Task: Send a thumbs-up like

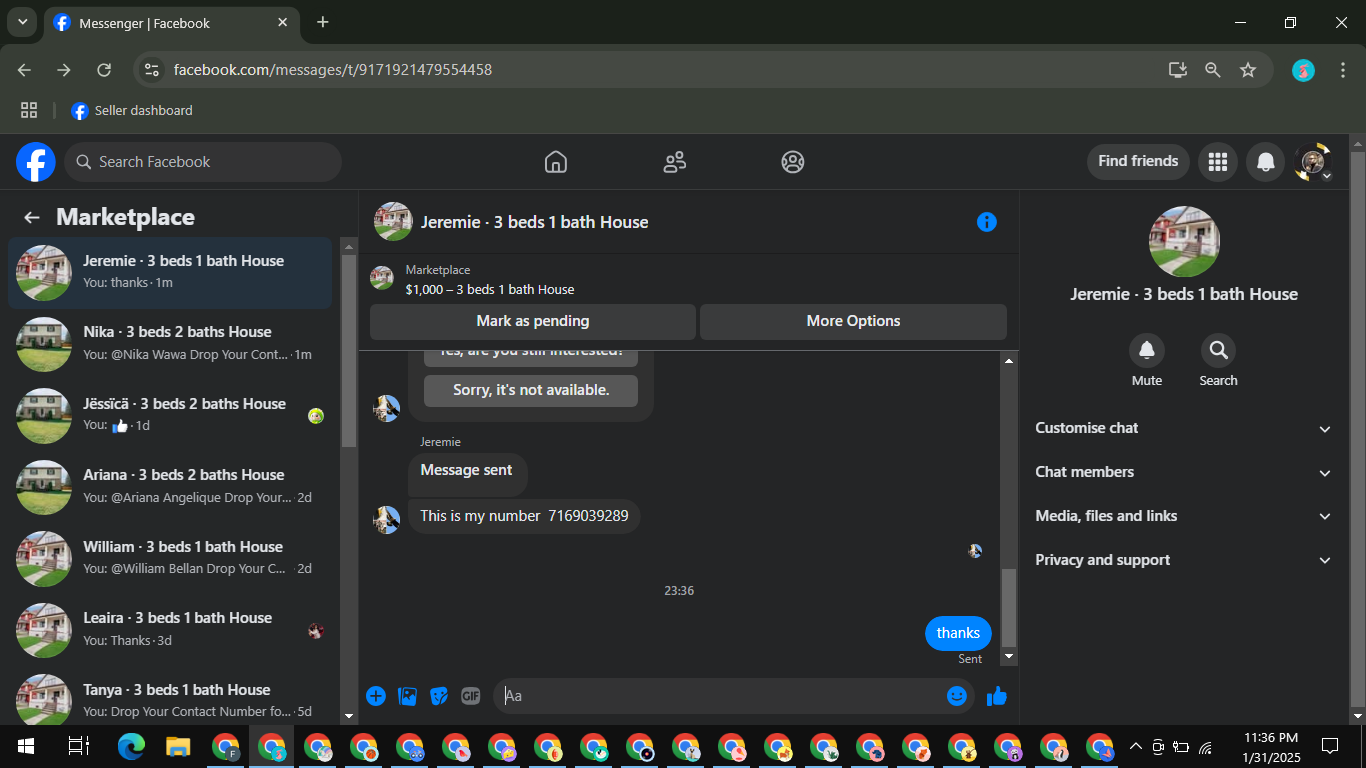Action: (997, 696)
